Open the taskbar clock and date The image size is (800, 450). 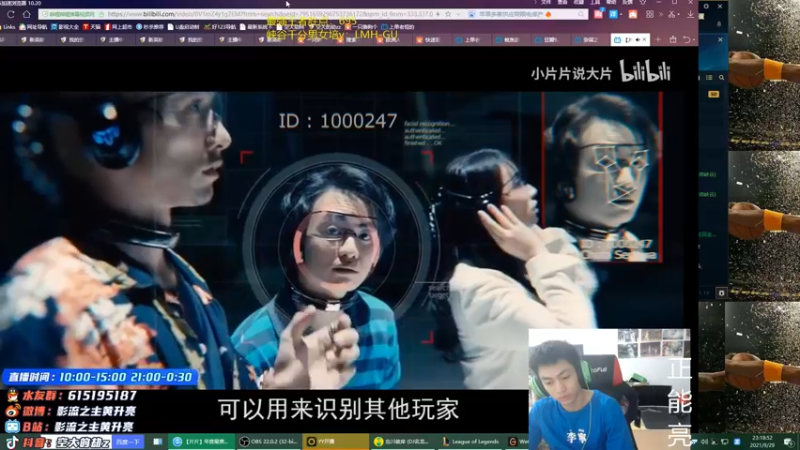762,441
